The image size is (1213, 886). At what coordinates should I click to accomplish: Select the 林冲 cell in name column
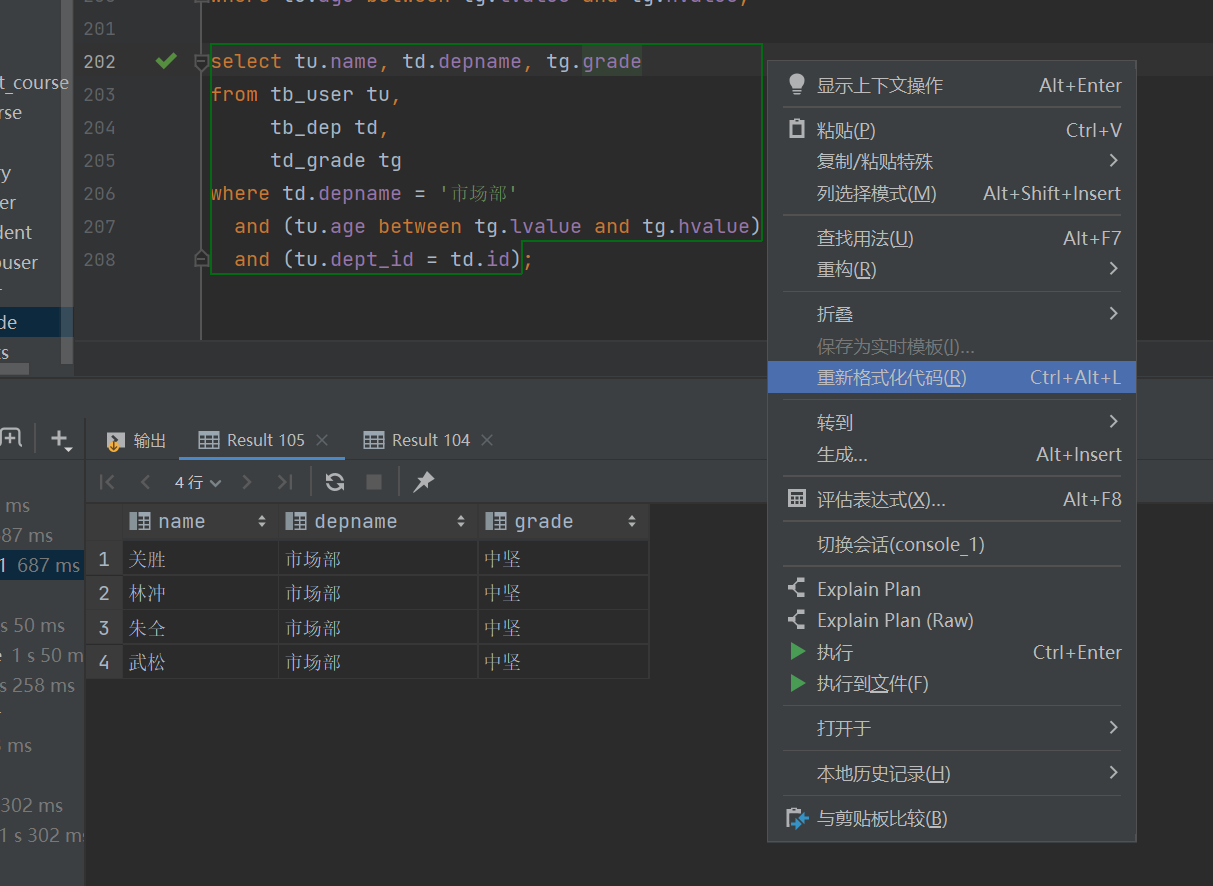147,593
